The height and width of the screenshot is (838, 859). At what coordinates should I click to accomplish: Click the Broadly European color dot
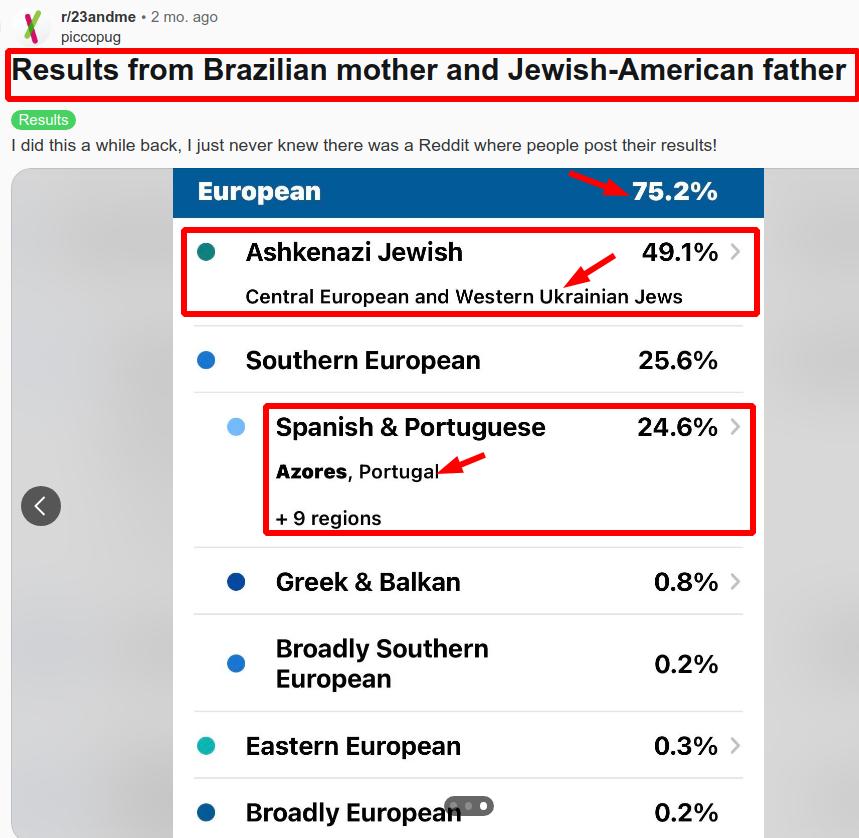207,812
